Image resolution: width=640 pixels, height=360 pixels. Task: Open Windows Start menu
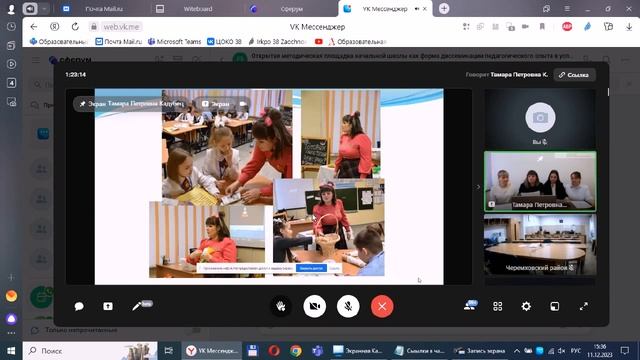pyautogui.click(x=11, y=351)
